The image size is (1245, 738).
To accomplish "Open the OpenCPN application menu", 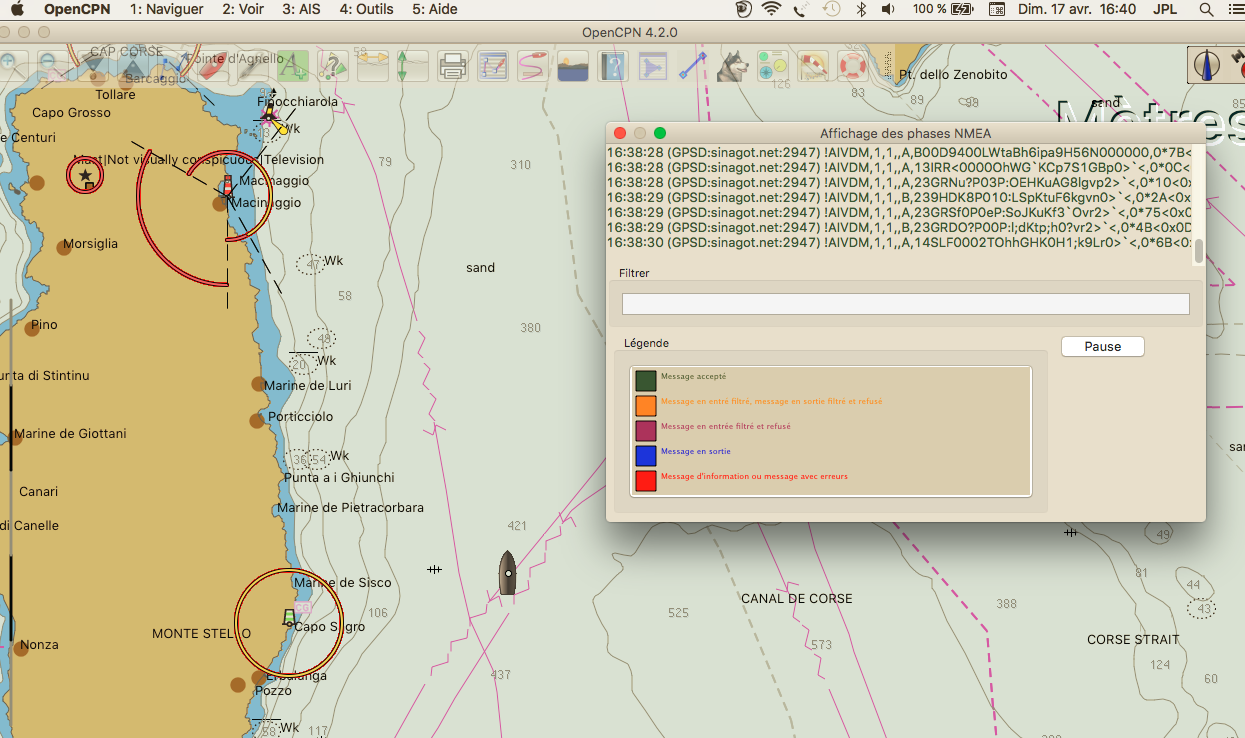I will pyautogui.click(x=77, y=9).
